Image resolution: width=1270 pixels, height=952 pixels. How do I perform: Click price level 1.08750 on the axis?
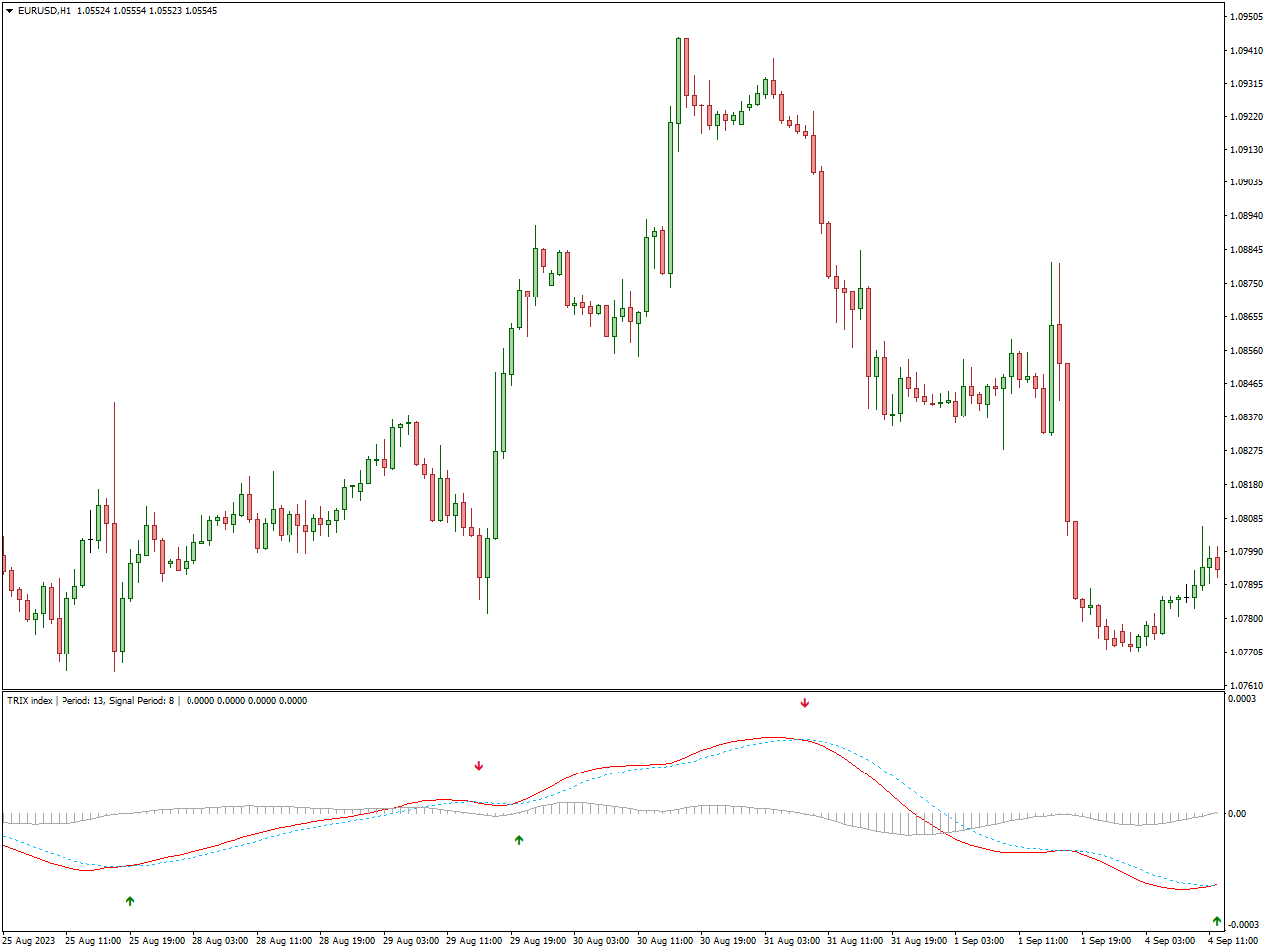tap(1246, 284)
